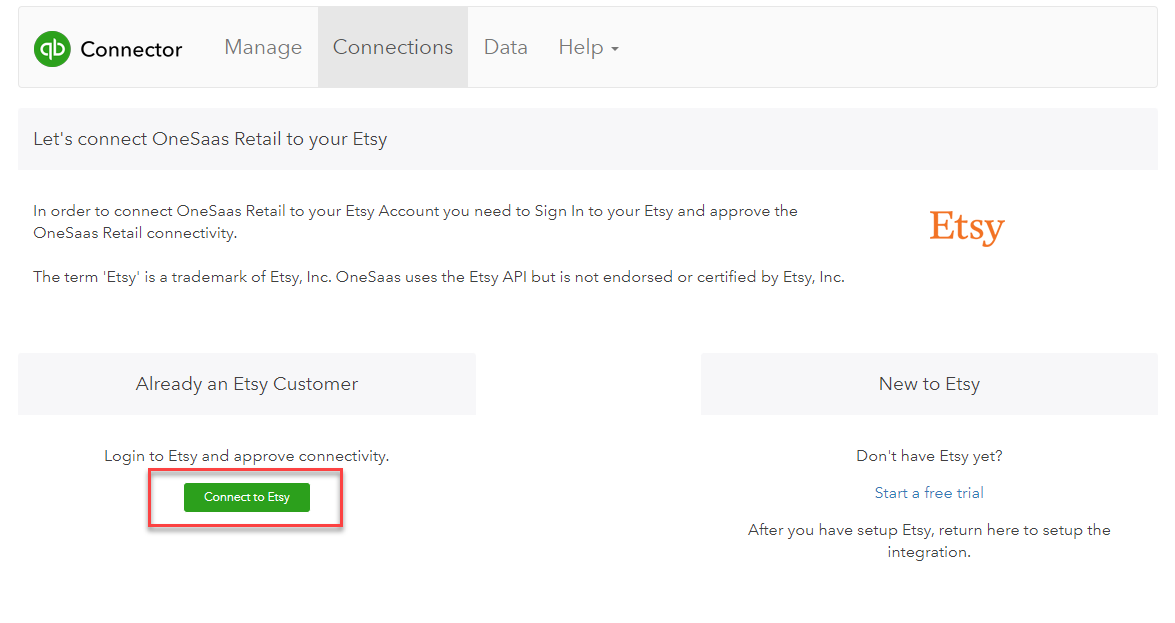
Task: Click the Connector brand name
Action: click(131, 49)
